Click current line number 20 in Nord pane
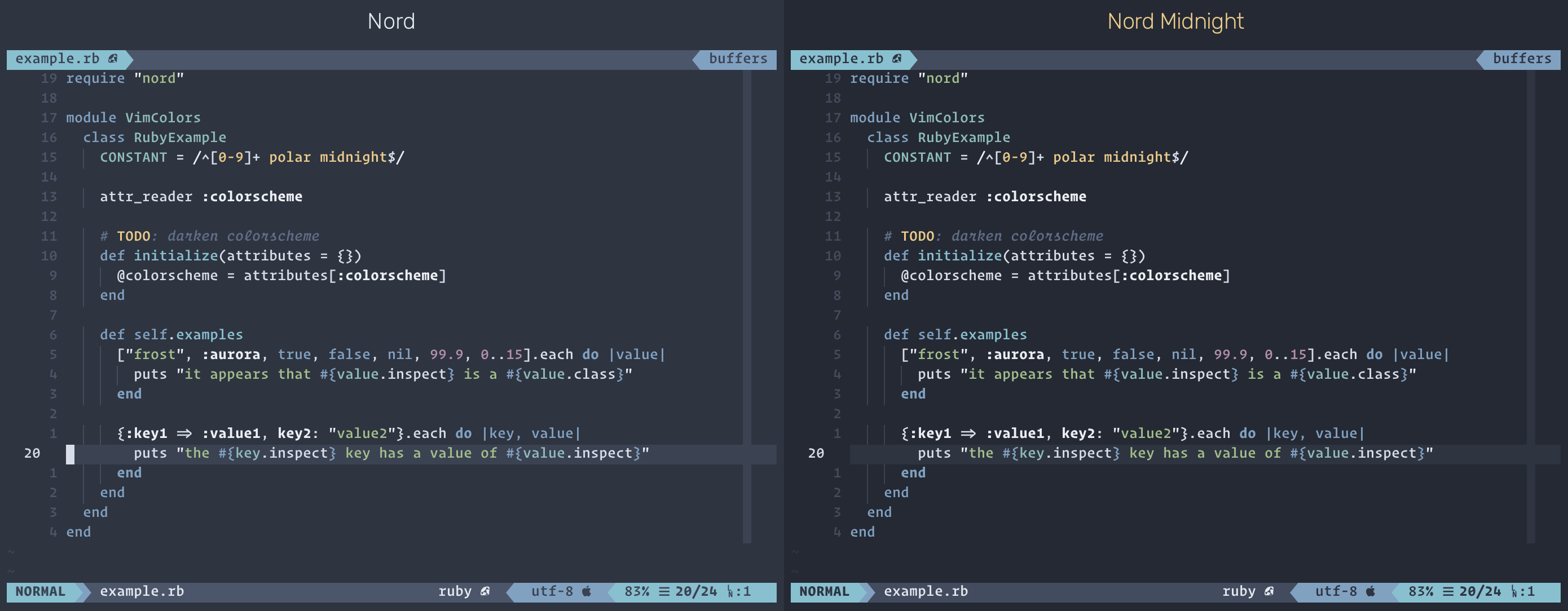The height and width of the screenshot is (611, 1568). click(x=32, y=453)
